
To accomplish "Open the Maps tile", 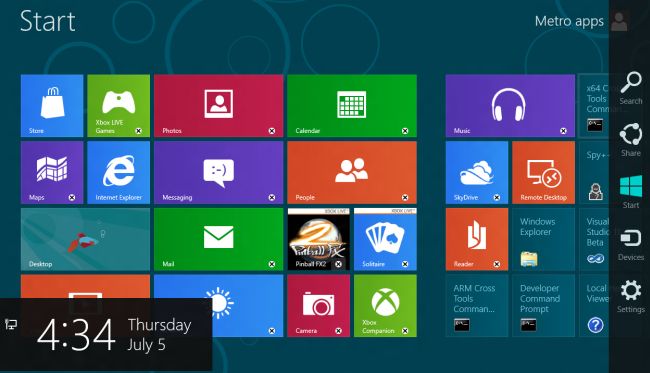I will click(x=52, y=172).
